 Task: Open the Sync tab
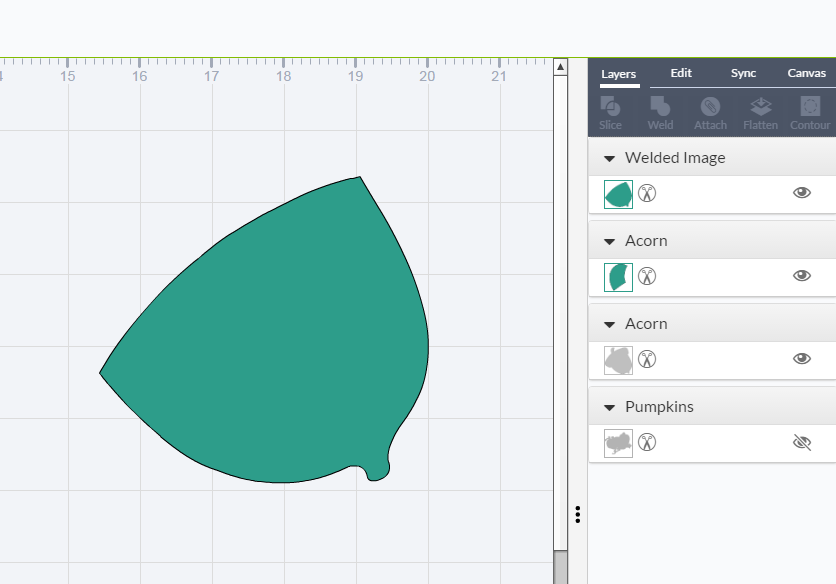(743, 73)
